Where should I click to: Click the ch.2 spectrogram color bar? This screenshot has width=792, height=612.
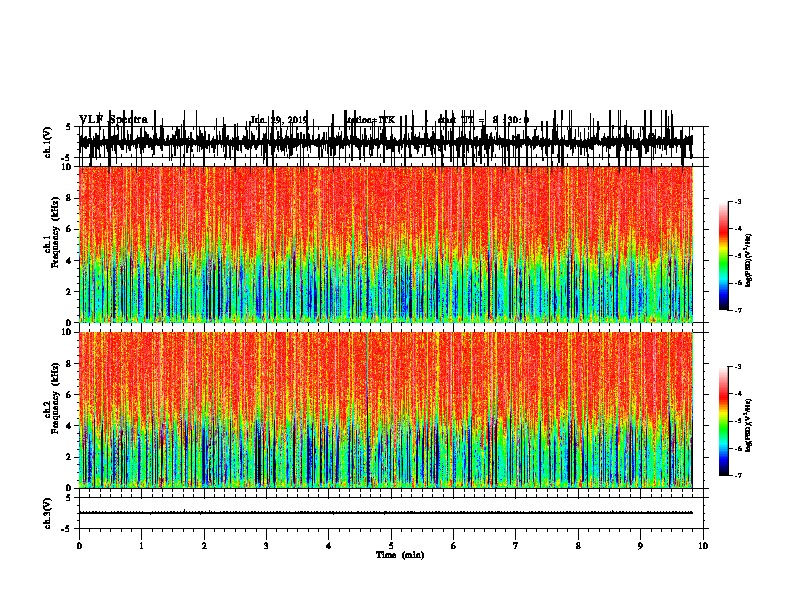[724, 421]
